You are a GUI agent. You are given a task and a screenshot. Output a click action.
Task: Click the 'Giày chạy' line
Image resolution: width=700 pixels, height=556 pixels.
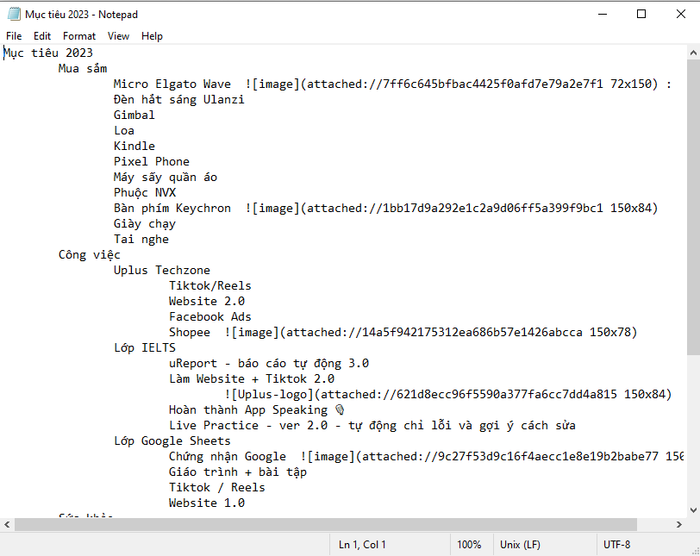pyautogui.click(x=145, y=223)
